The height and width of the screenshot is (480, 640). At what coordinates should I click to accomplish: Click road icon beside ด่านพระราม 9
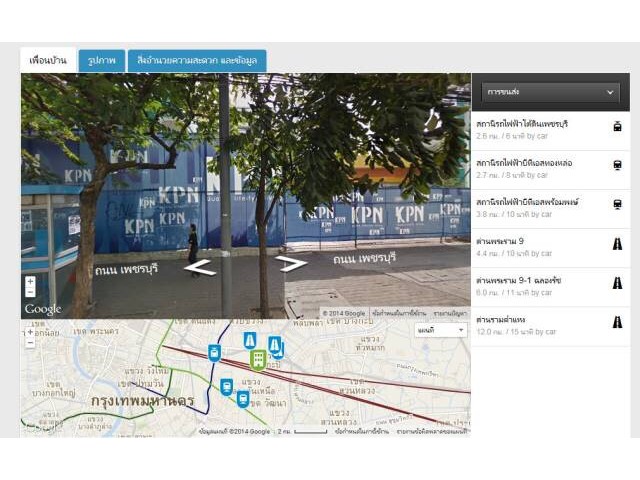point(618,243)
